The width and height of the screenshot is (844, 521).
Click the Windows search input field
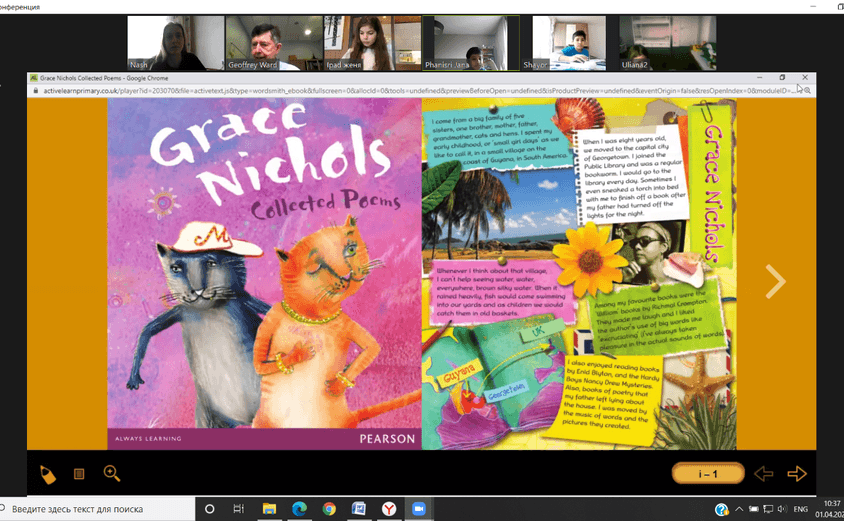(100, 509)
